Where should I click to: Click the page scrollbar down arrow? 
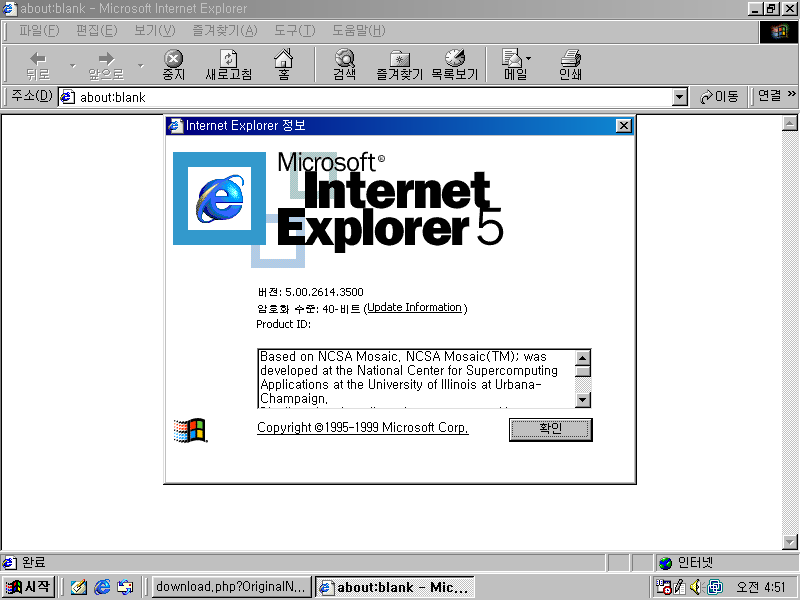tap(790, 542)
